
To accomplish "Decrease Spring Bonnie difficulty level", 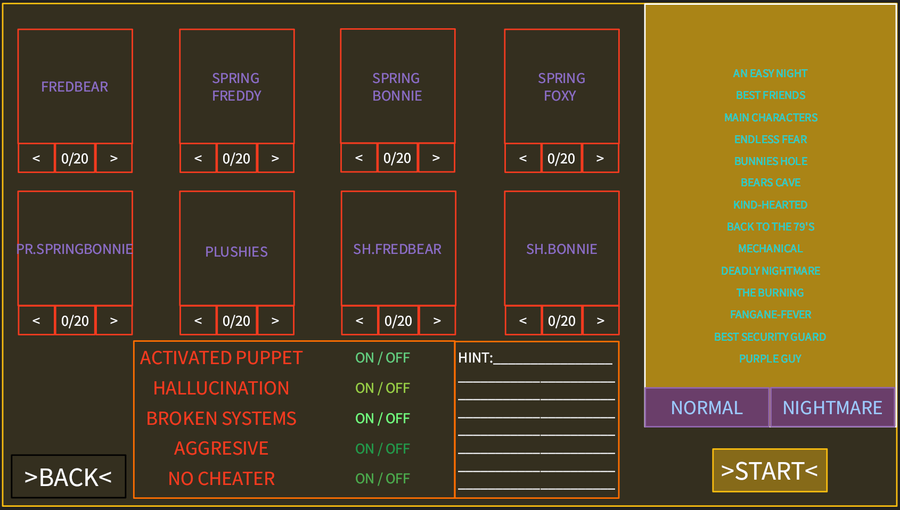I will (359, 157).
